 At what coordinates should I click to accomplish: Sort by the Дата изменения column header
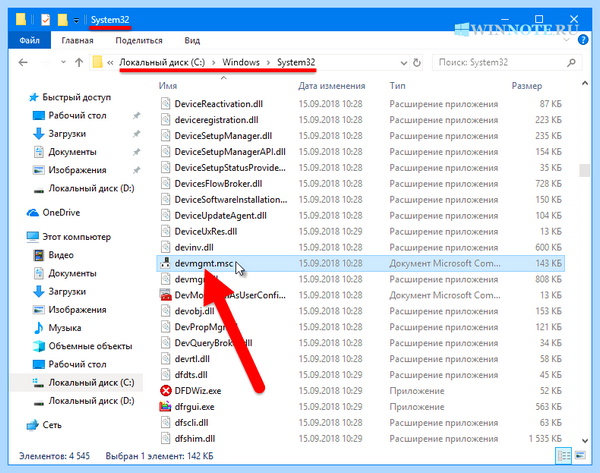pyautogui.click(x=332, y=86)
